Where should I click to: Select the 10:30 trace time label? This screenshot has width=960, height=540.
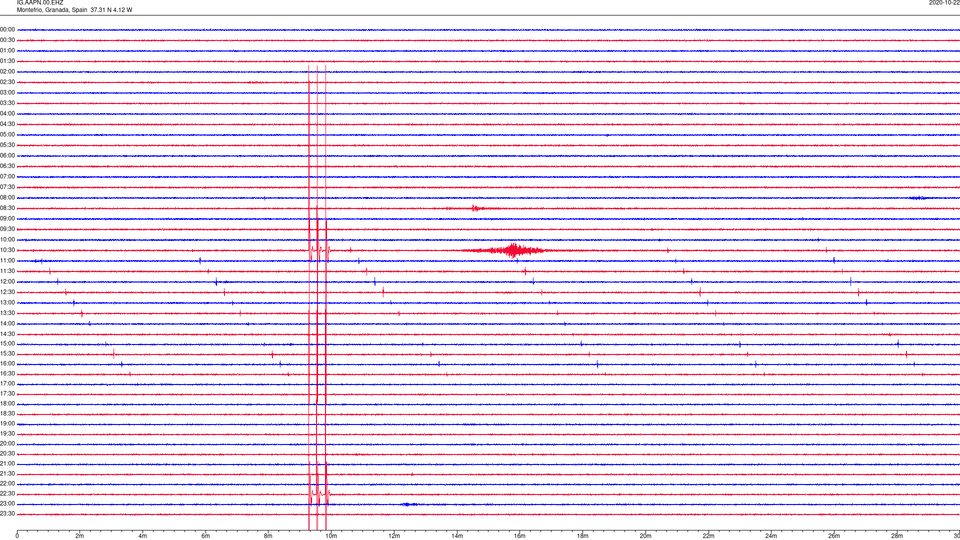point(7,250)
